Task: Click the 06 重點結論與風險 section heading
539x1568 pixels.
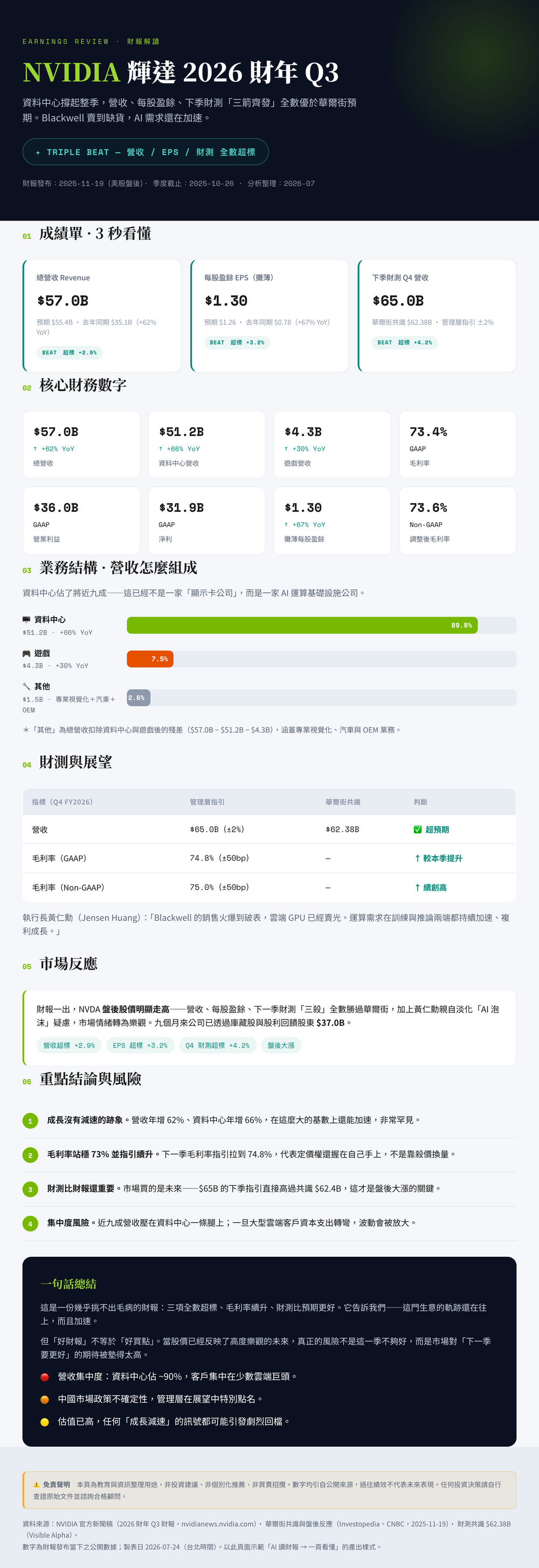Action: coord(82,1079)
